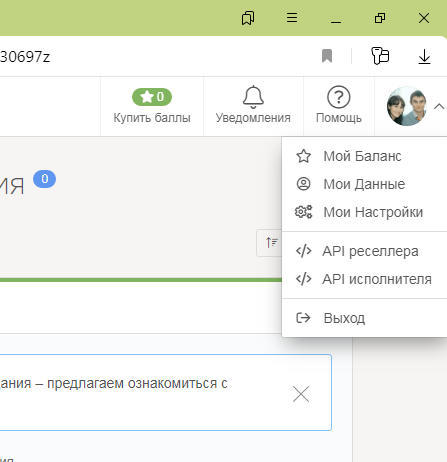Click the Купить баллы button
Viewport: 447px width, 462px height.
pyautogui.click(x=152, y=106)
